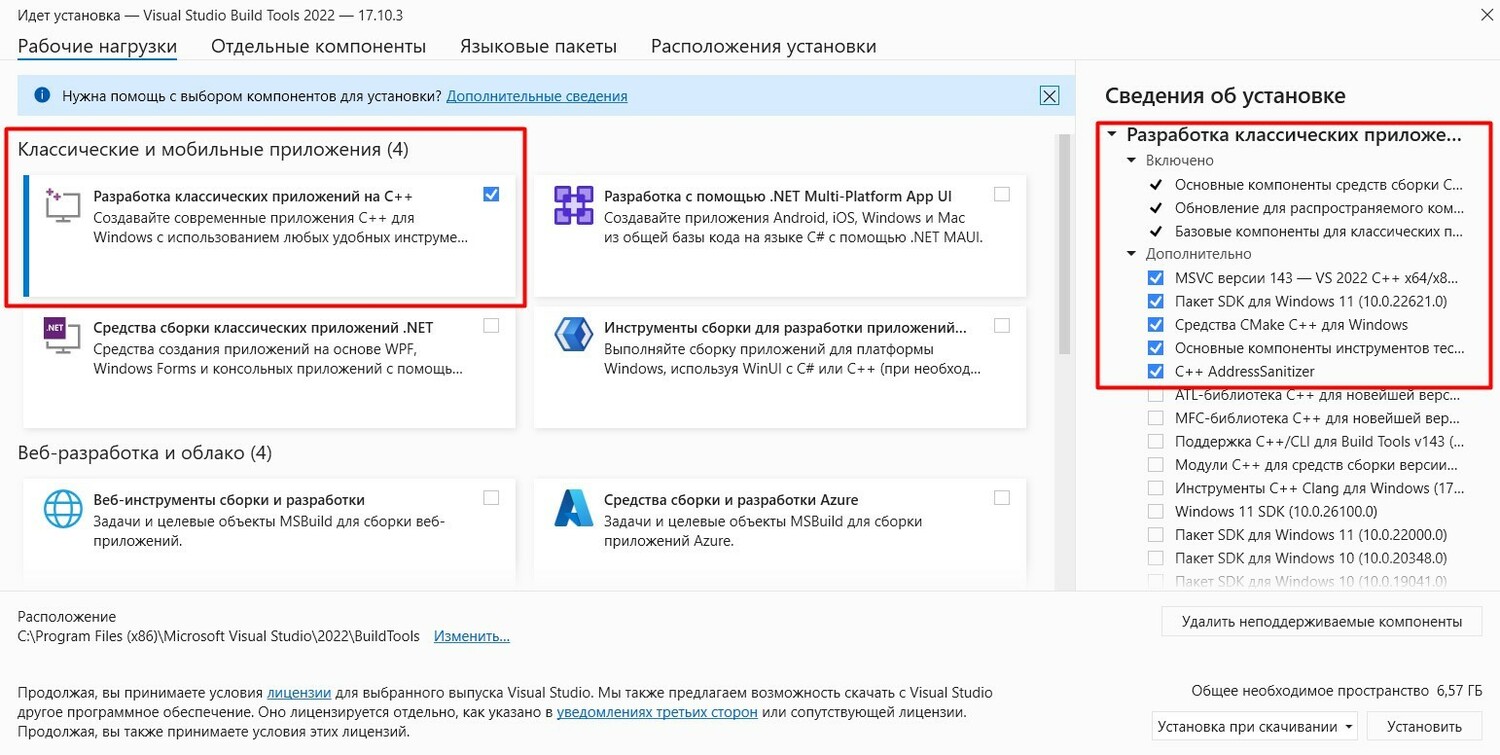Collapse the 'Включено' section in install details
The width and height of the screenshot is (1500, 755).
click(x=1132, y=160)
